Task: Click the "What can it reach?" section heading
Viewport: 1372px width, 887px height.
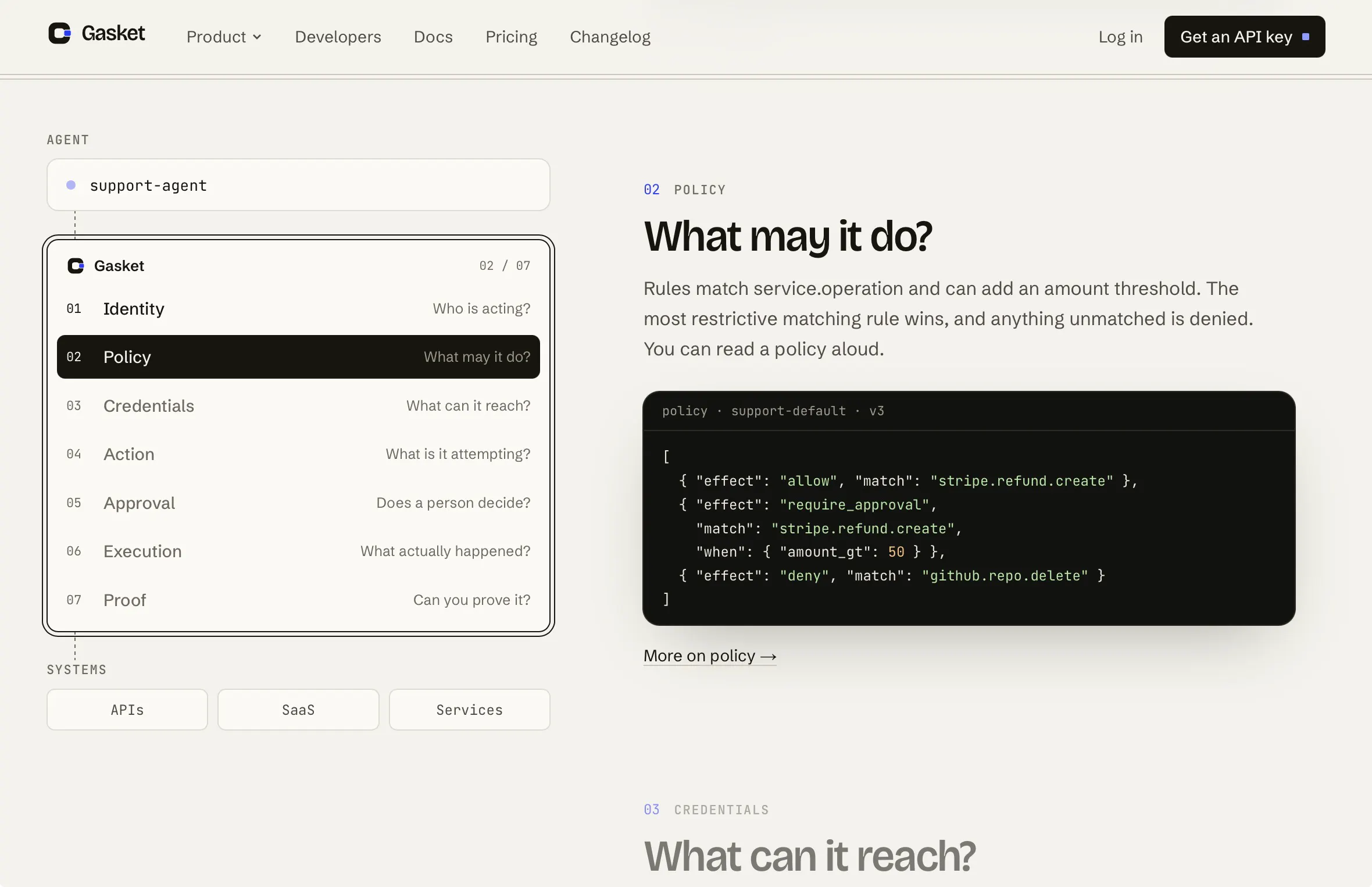Action: (809, 856)
